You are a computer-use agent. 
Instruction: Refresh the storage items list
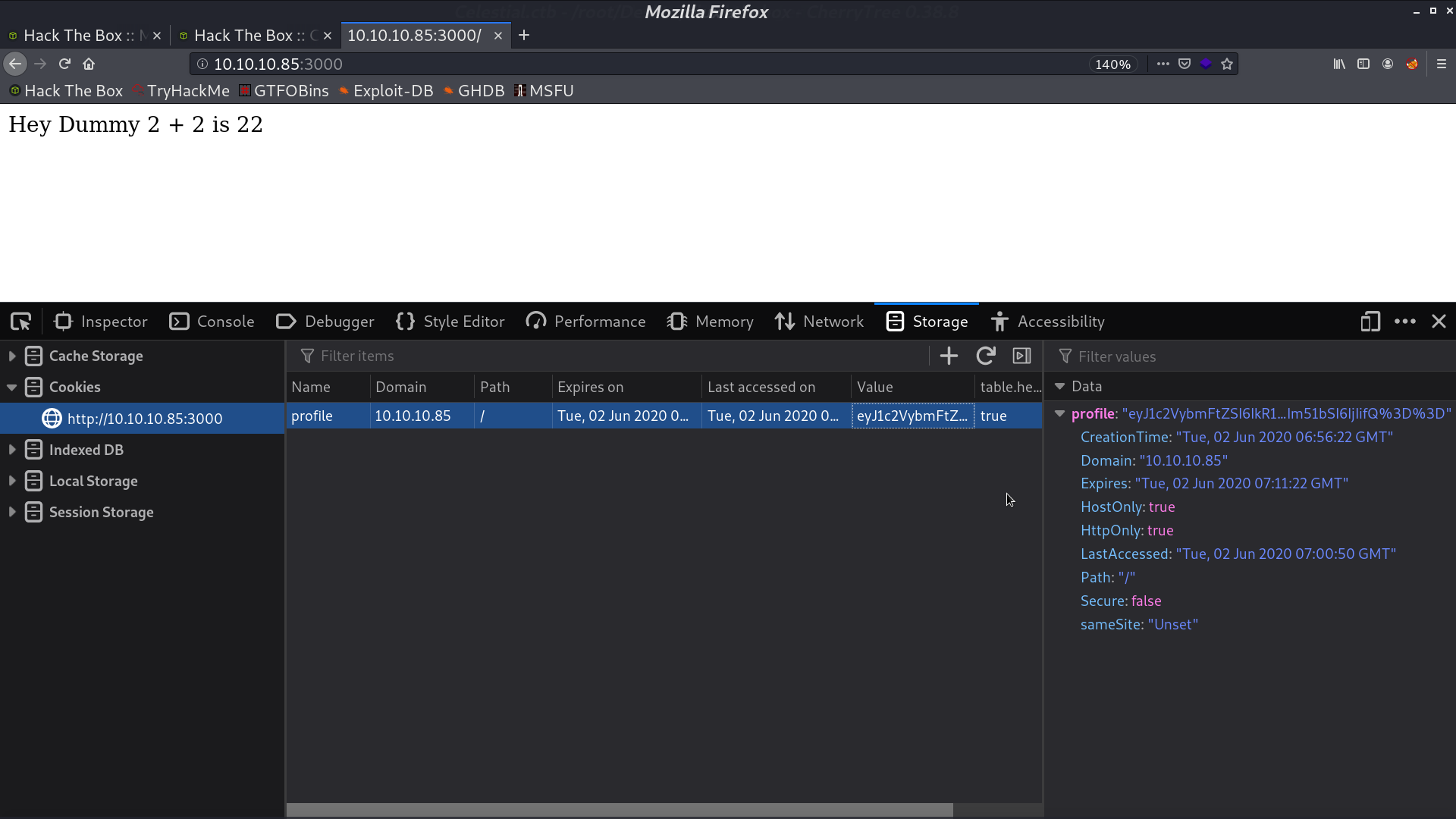pos(985,356)
